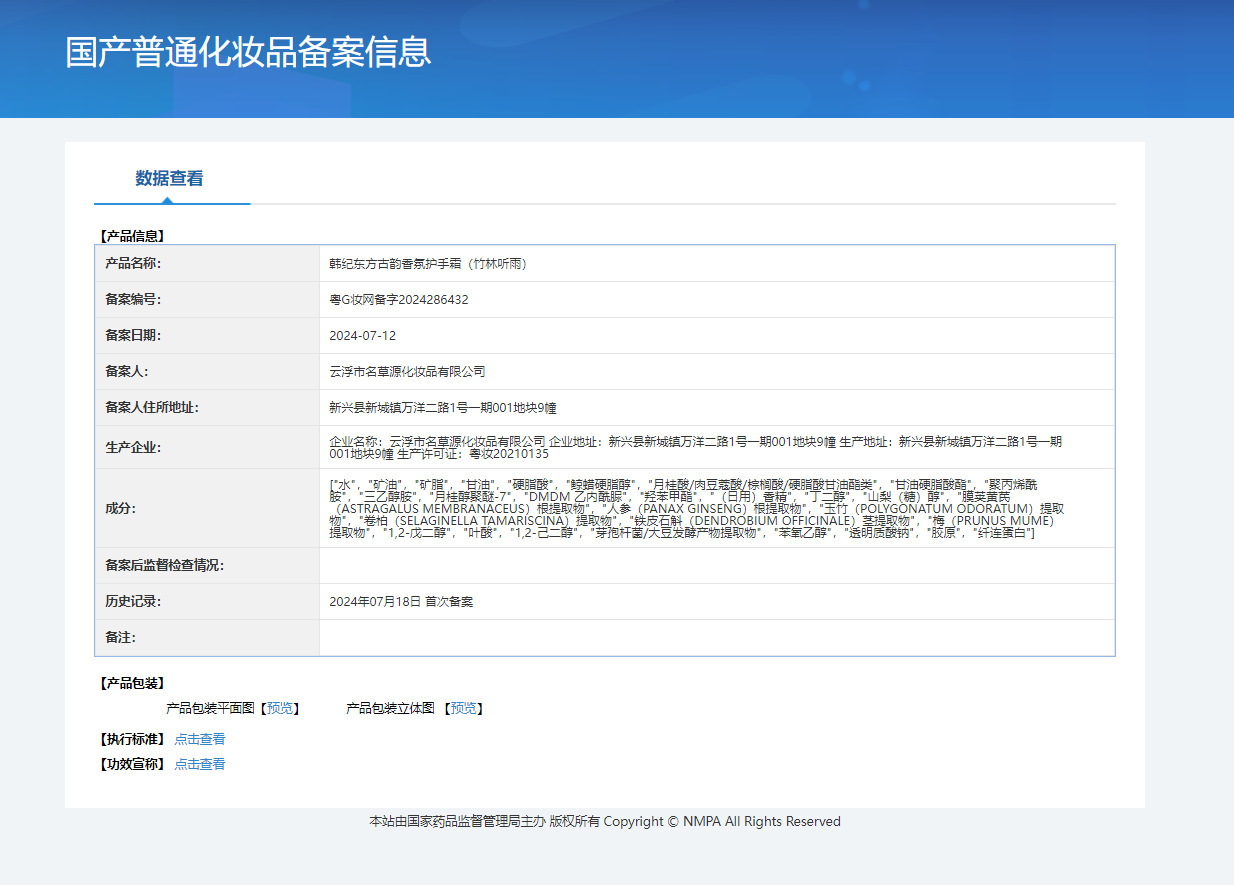Open 点击查看 link next to 执行标准
1234x885 pixels.
(200, 739)
